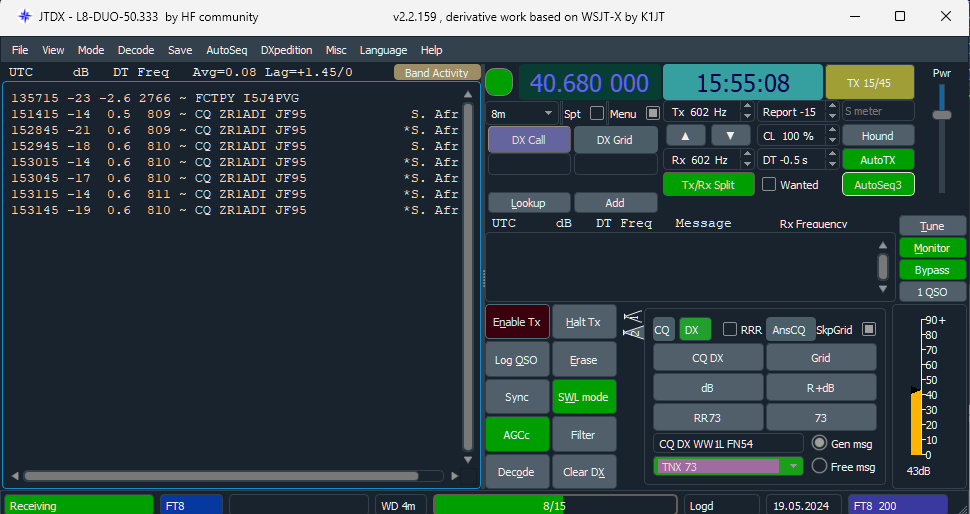
Task: Open the AutoSeq menu
Action: pyautogui.click(x=226, y=50)
